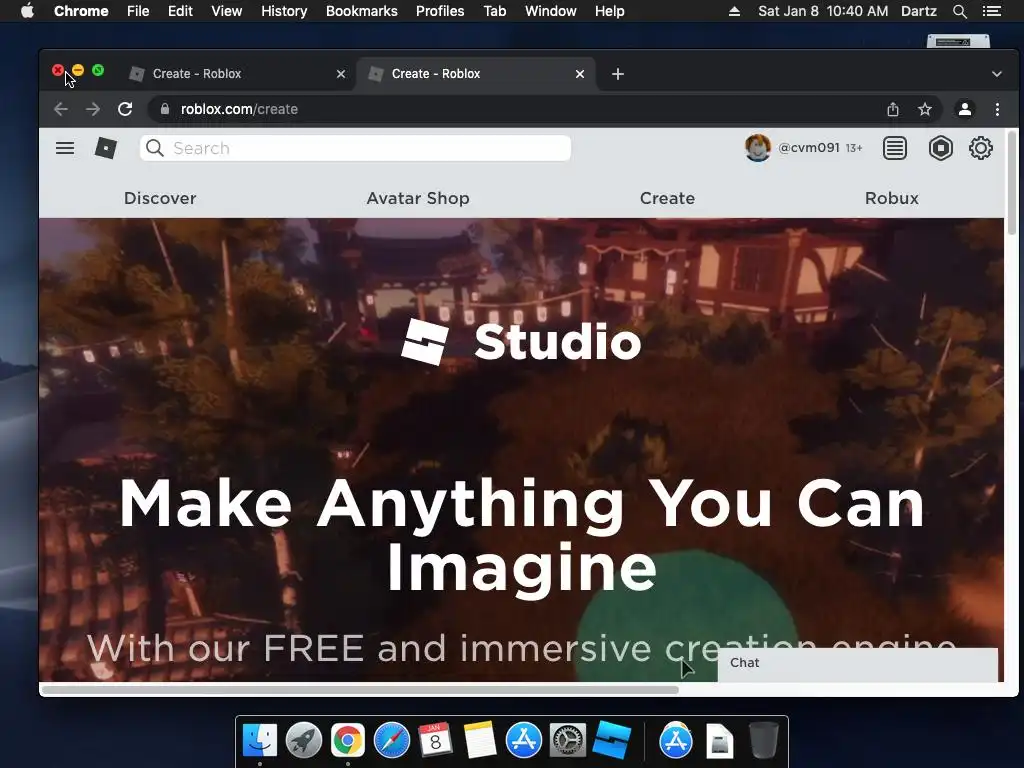Select the second Create - Roblox tab

[476, 74]
